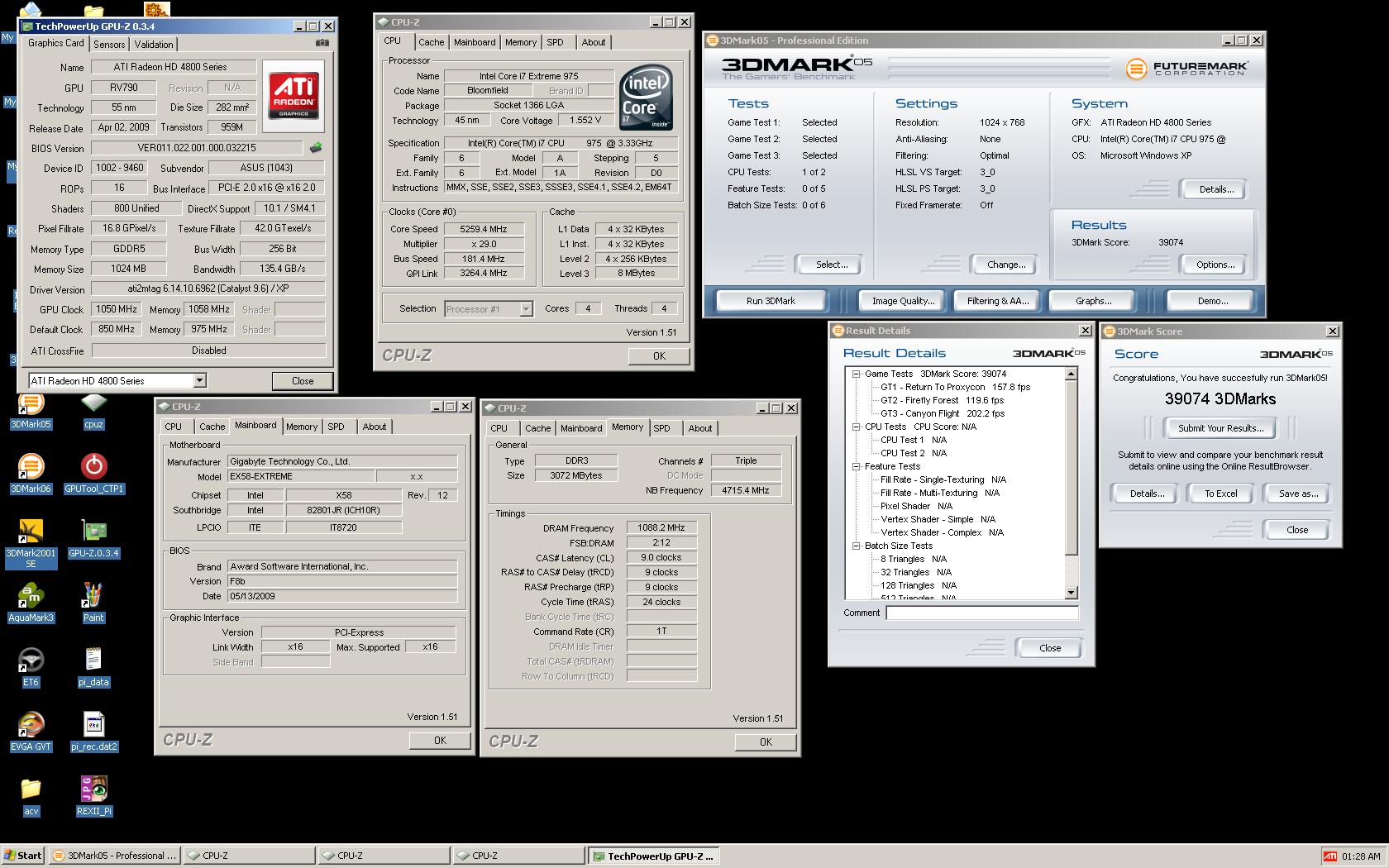Open the EVGA GVT desktop shortcut
This screenshot has height=868, width=1389.
coord(31,732)
